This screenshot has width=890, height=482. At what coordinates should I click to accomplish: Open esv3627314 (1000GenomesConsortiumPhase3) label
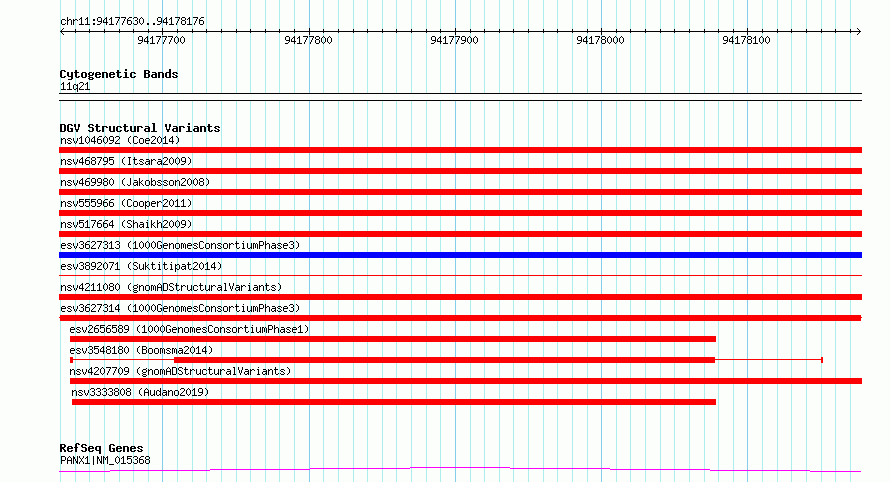(x=180, y=308)
